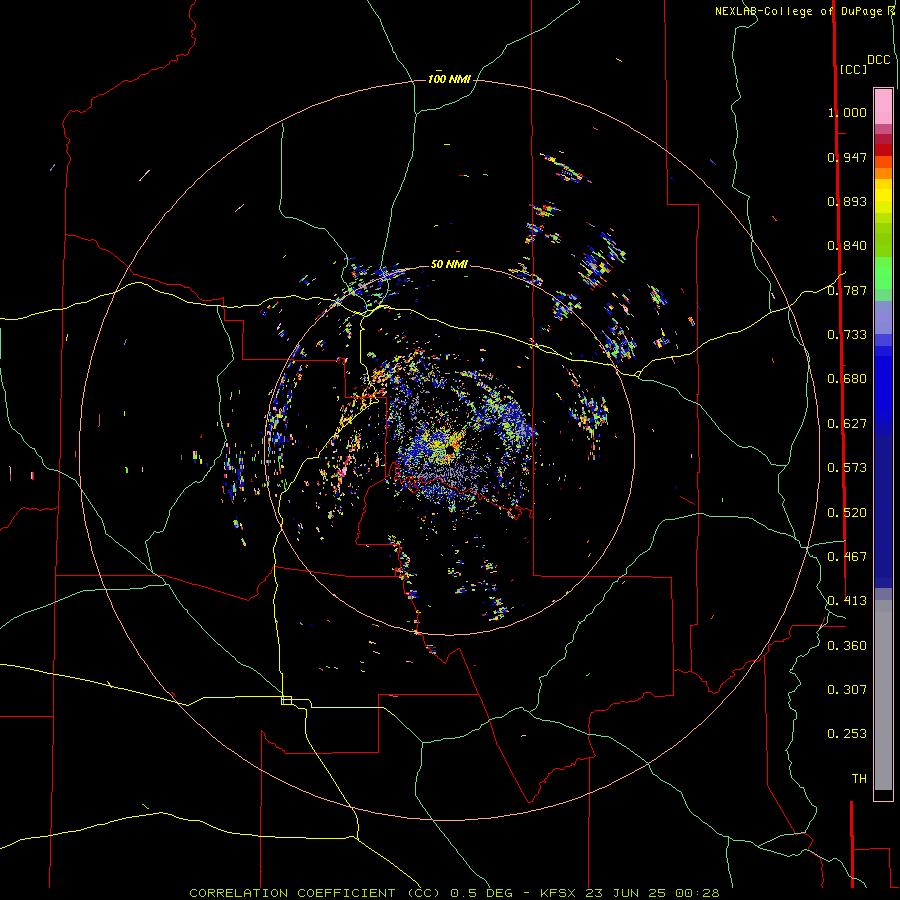Click the 0.947 scale value
Viewport: 900px width, 900px height.
847,157
